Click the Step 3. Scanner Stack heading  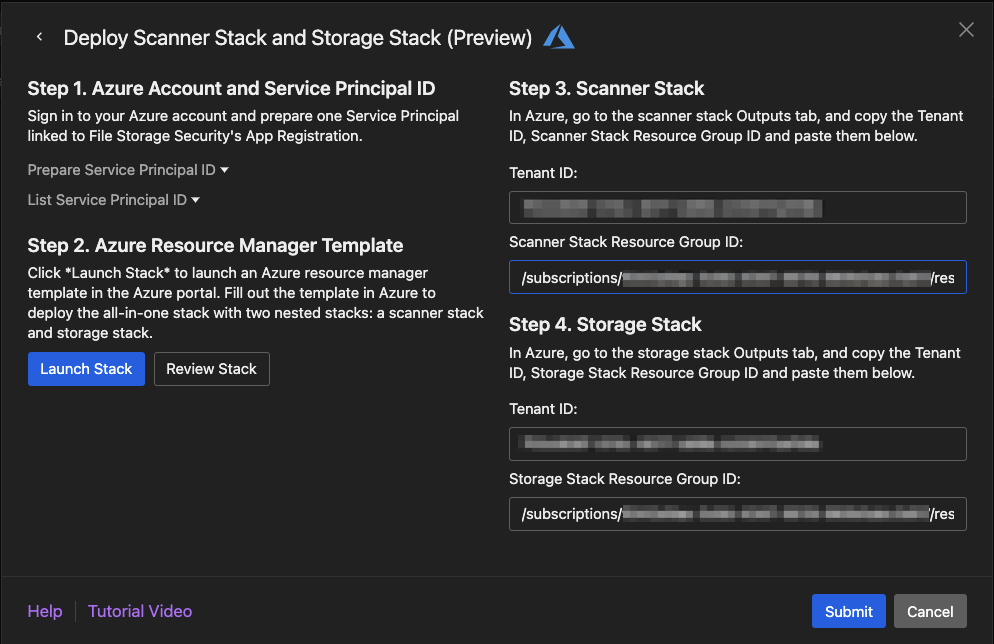click(606, 88)
